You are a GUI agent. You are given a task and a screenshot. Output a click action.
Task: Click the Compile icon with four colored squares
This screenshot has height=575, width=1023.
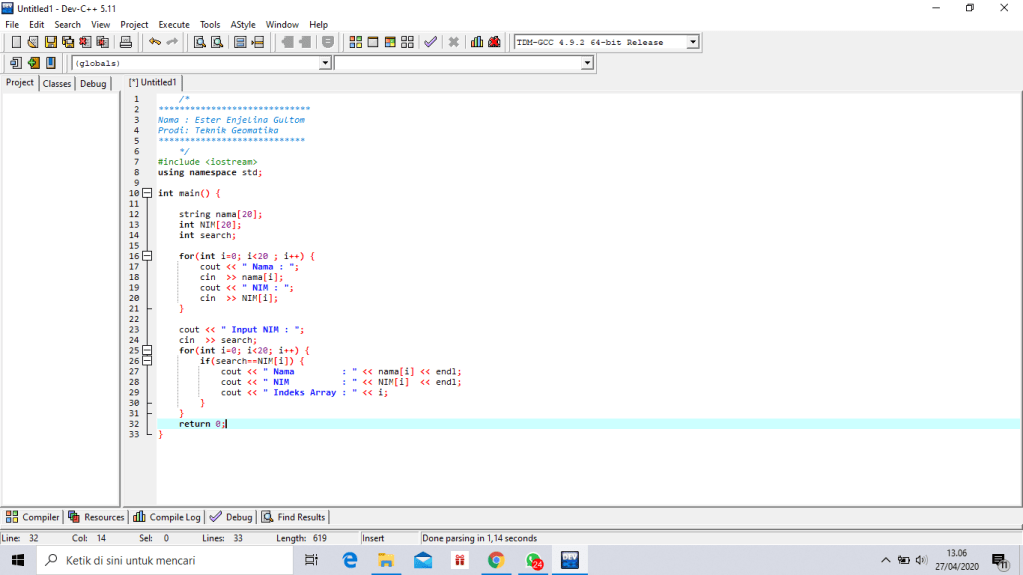(356, 42)
